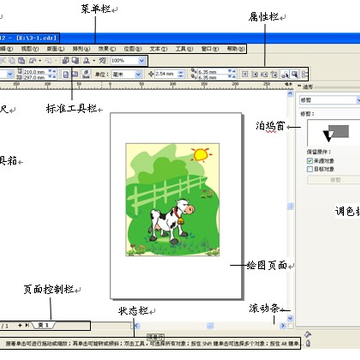Click the Cut icon in standard toolbar
Viewport: 360px width, 360px height.
pyautogui.click(x=3, y=61)
